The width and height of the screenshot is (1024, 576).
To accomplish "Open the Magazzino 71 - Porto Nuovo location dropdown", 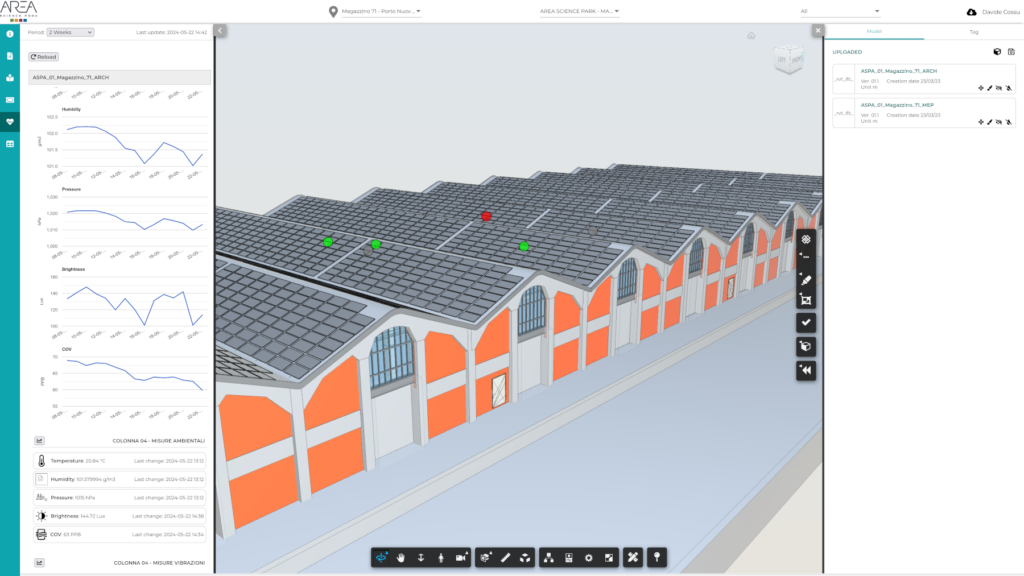I will (377, 13).
